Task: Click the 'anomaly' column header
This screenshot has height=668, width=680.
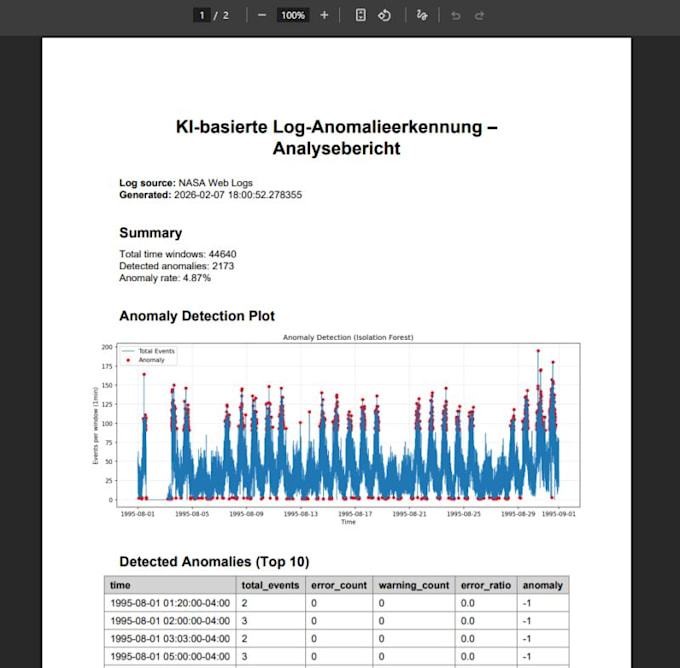Action: click(543, 585)
